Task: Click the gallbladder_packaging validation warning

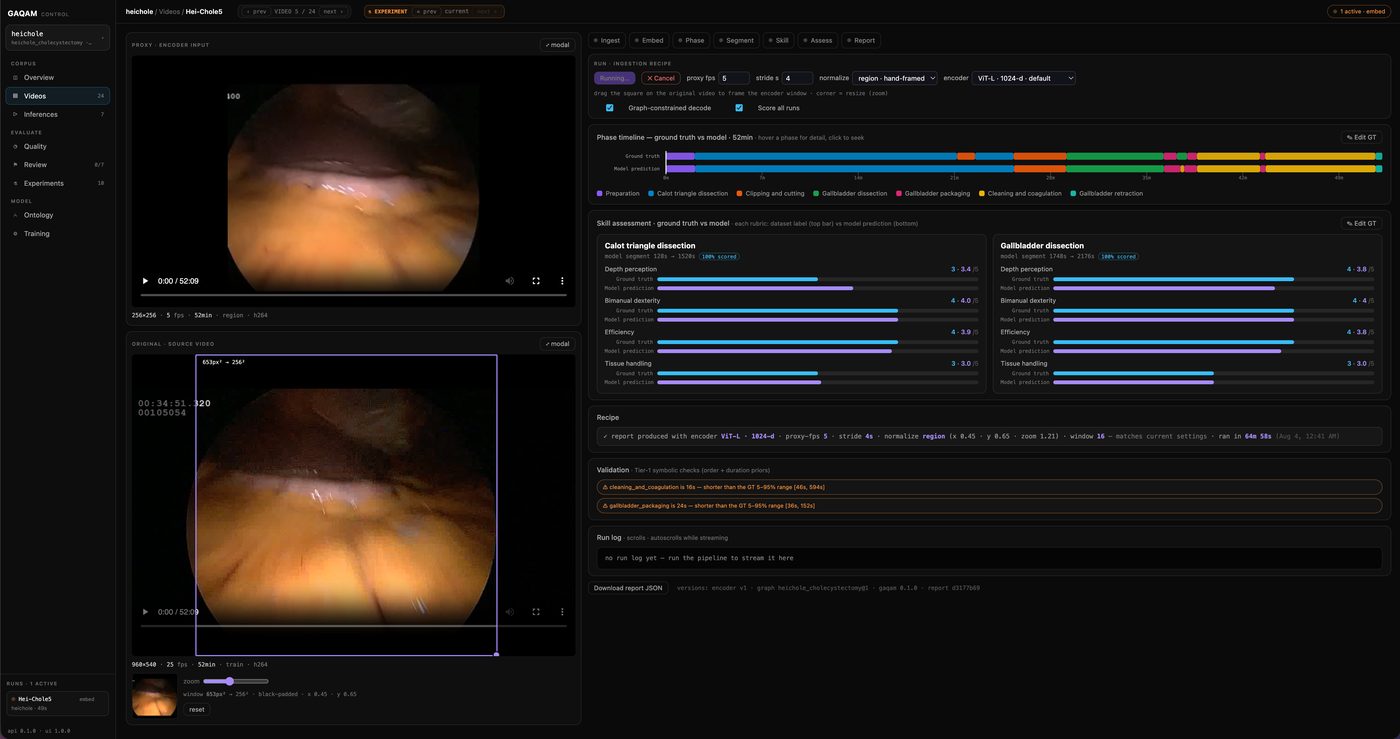Action: click(988, 505)
